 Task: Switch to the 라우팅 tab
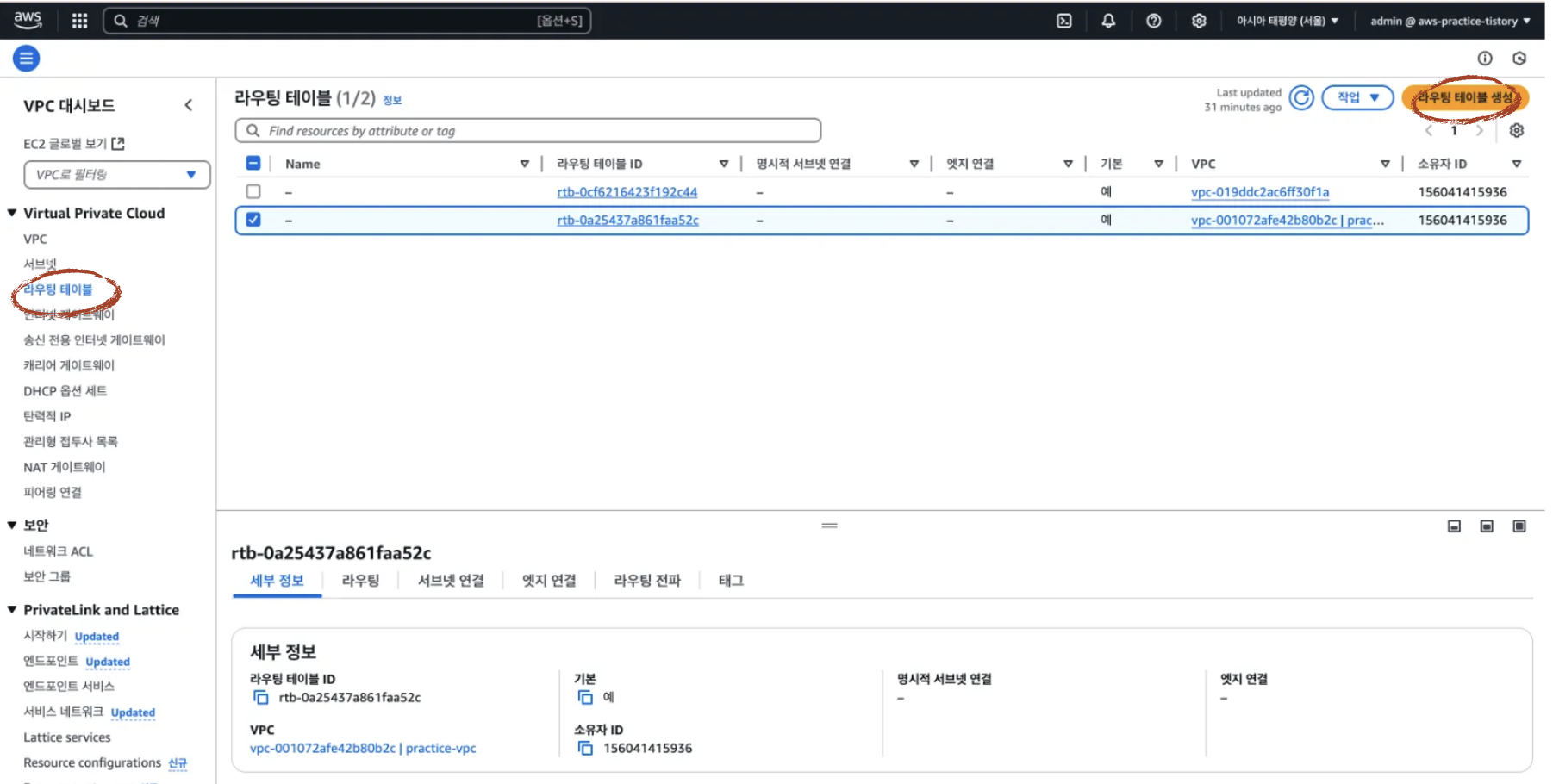360,581
